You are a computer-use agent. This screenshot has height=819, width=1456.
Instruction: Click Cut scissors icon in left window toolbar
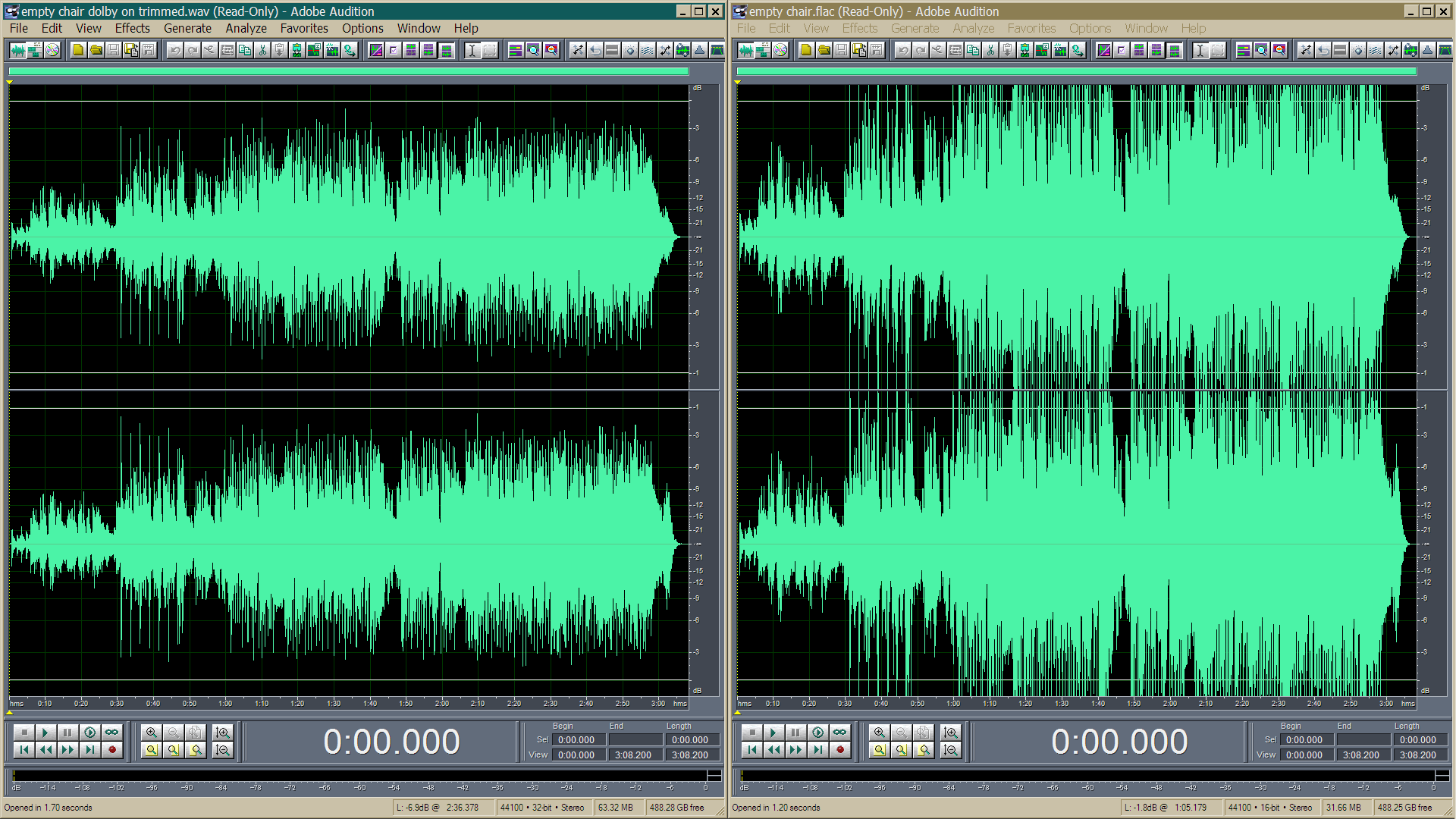262,50
